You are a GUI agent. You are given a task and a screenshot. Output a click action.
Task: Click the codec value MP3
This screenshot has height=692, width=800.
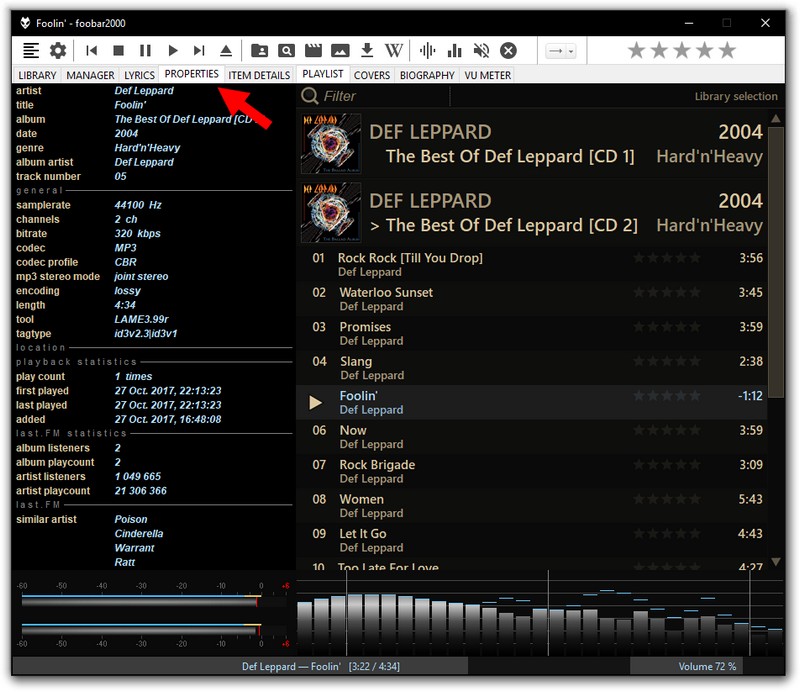[126, 248]
